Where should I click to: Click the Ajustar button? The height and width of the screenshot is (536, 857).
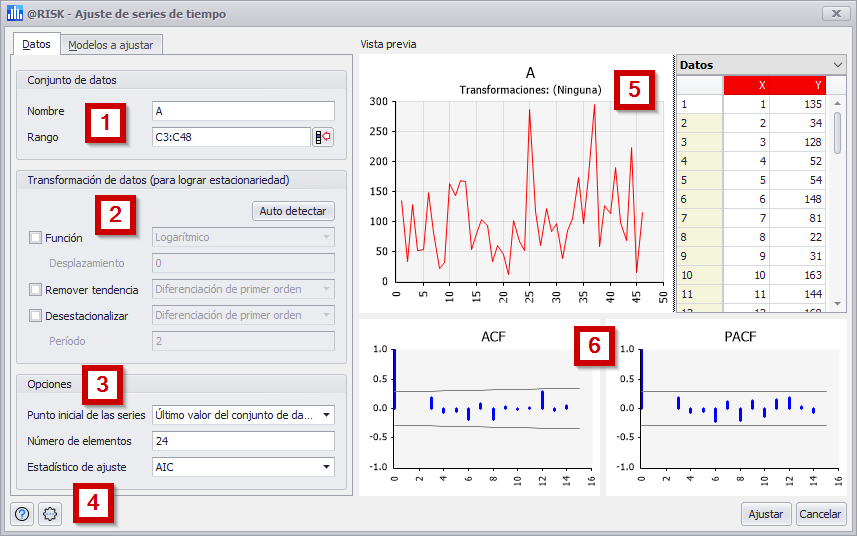pos(766,514)
